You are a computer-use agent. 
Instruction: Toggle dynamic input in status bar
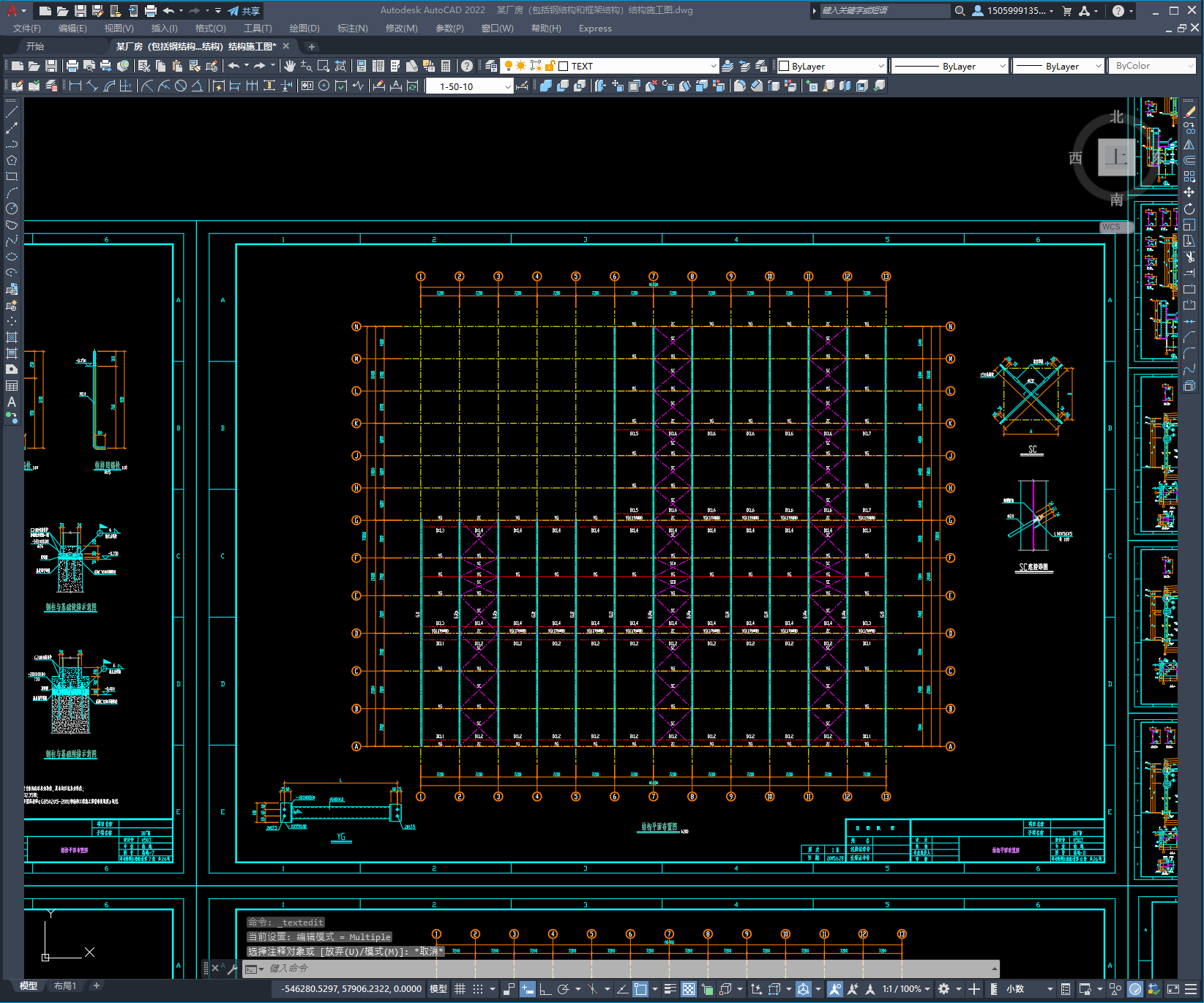coord(527,988)
